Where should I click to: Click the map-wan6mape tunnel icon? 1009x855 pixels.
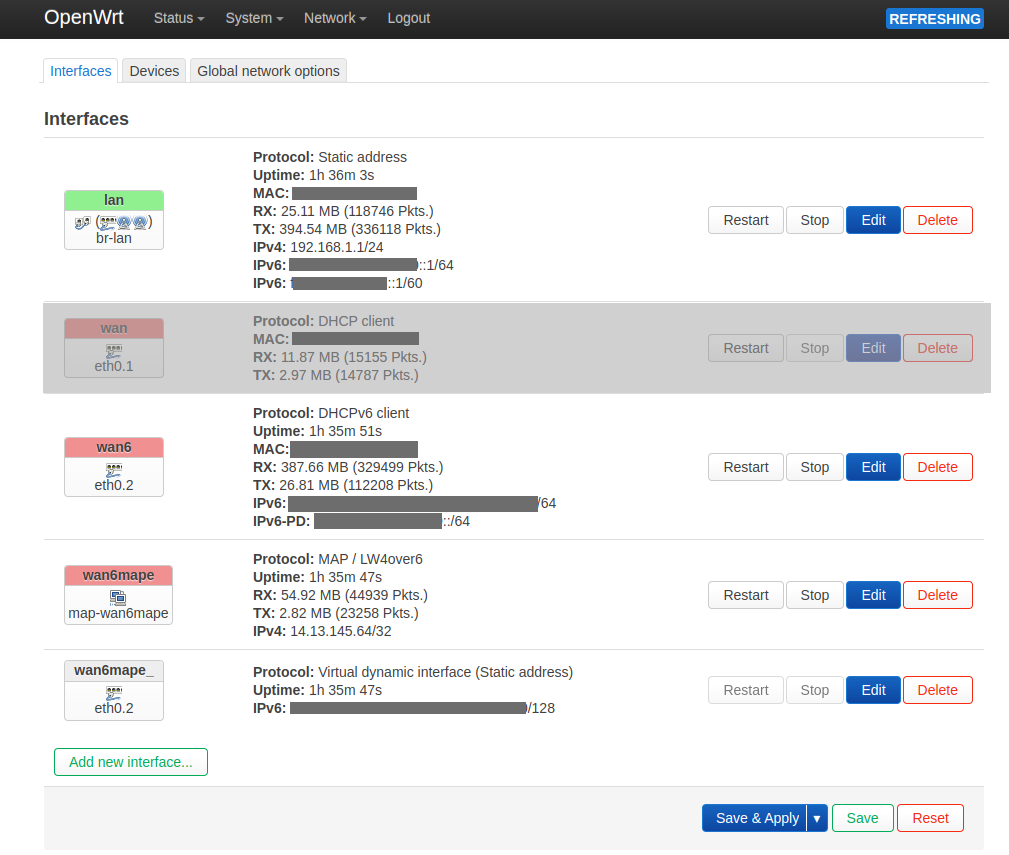click(x=118, y=597)
